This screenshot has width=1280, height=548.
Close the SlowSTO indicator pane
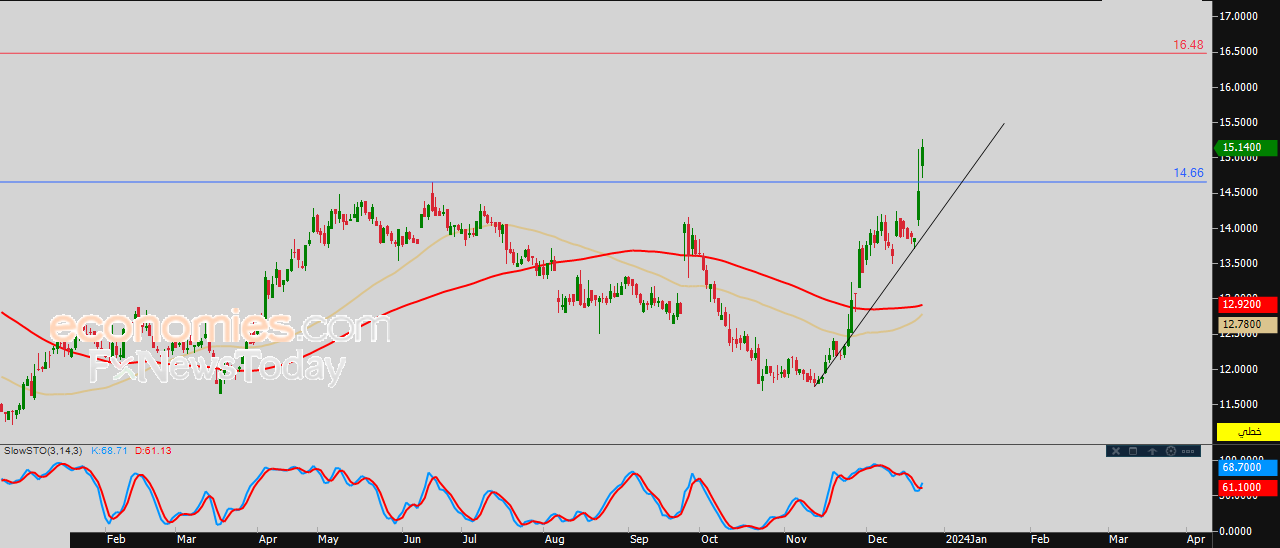(1116, 451)
